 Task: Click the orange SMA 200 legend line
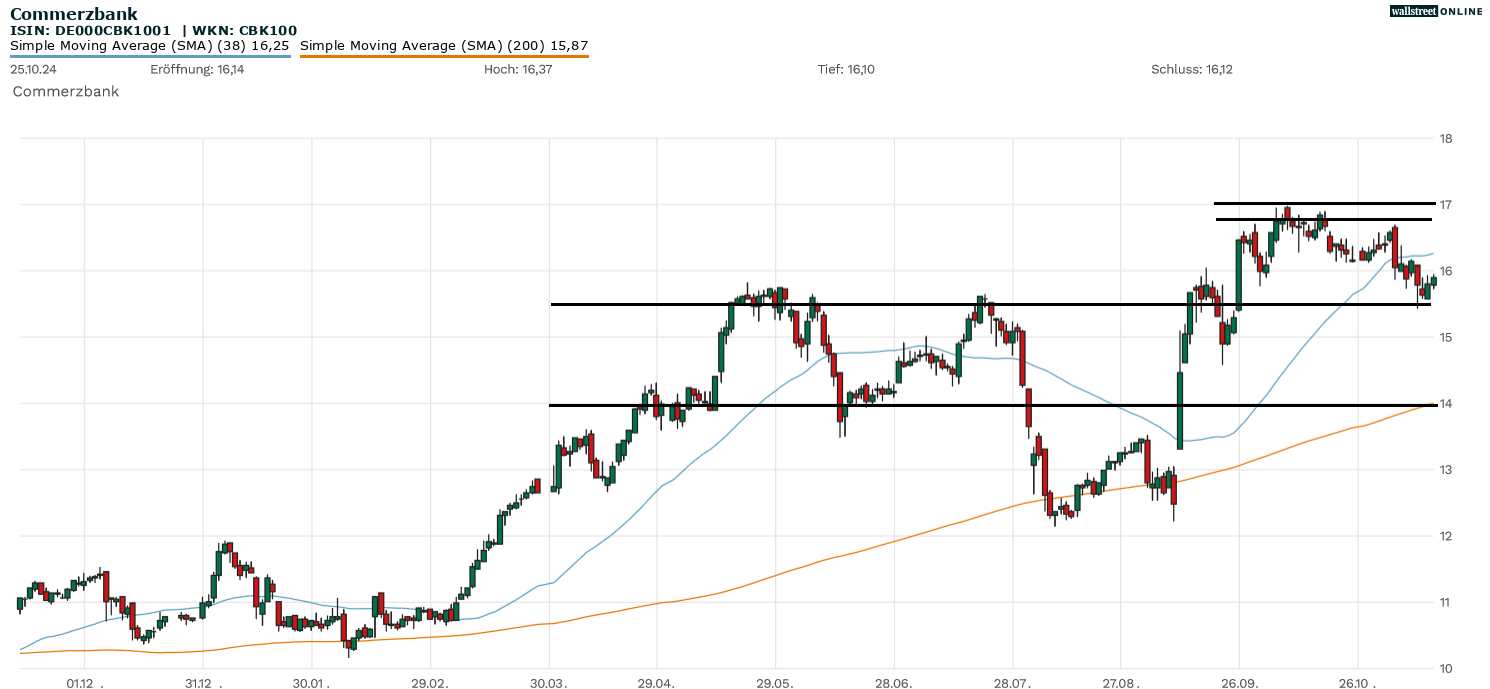pos(444,56)
